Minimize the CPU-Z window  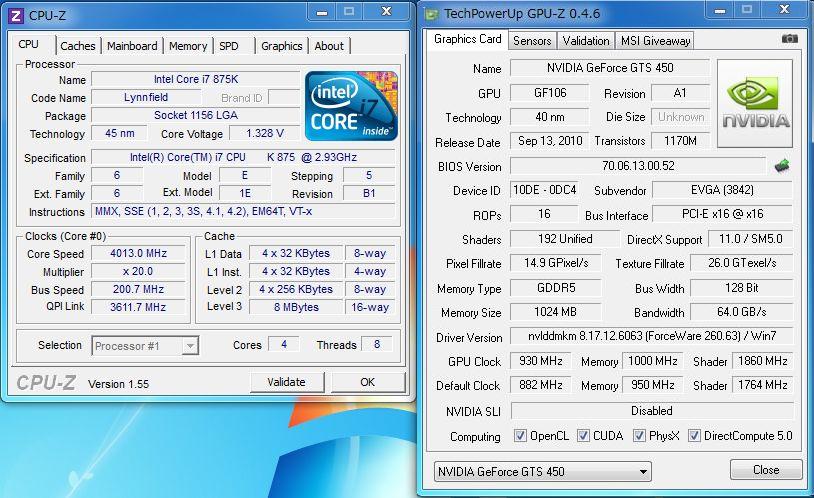(322, 12)
